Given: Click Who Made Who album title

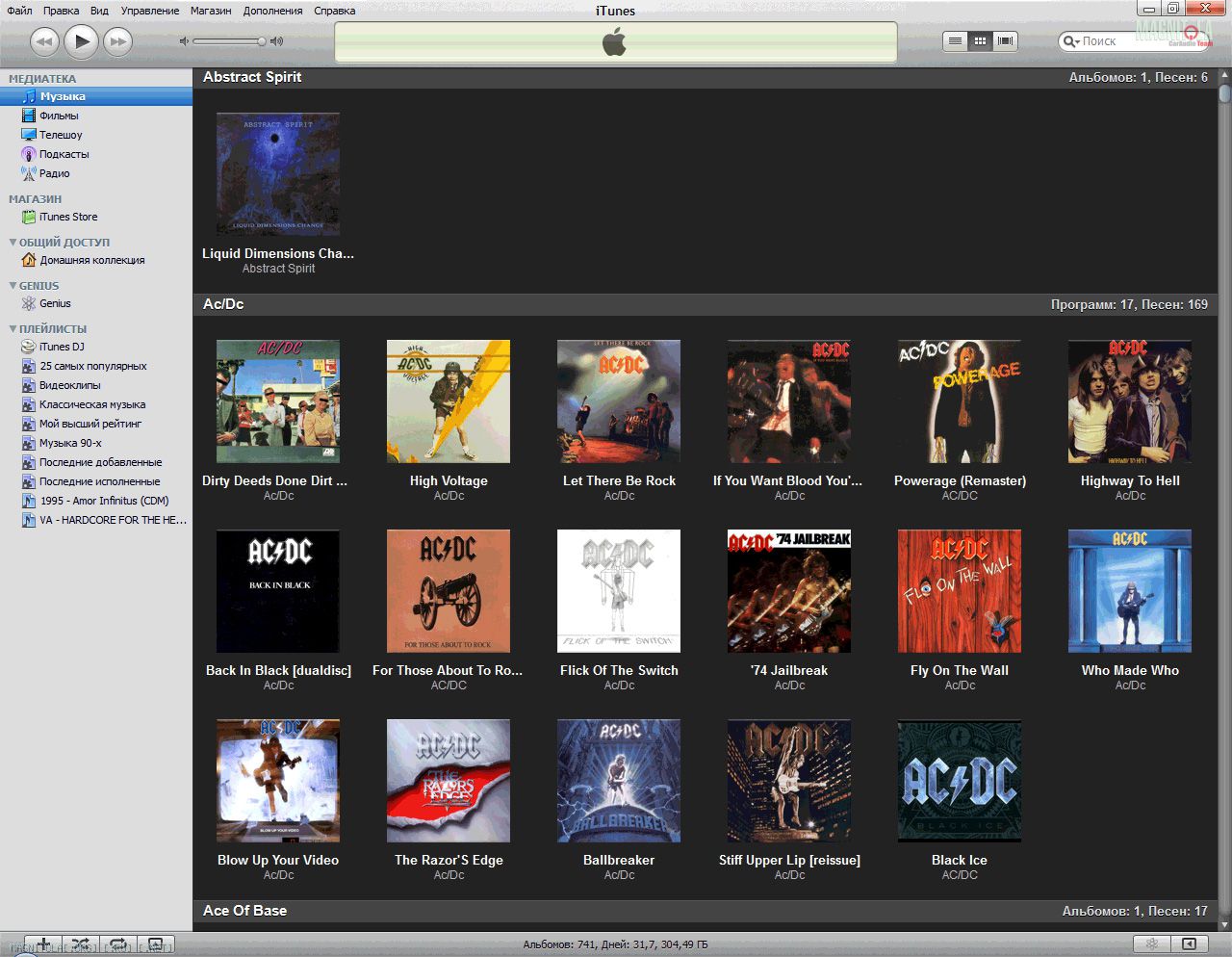Looking at the screenshot, I should pos(1130,670).
